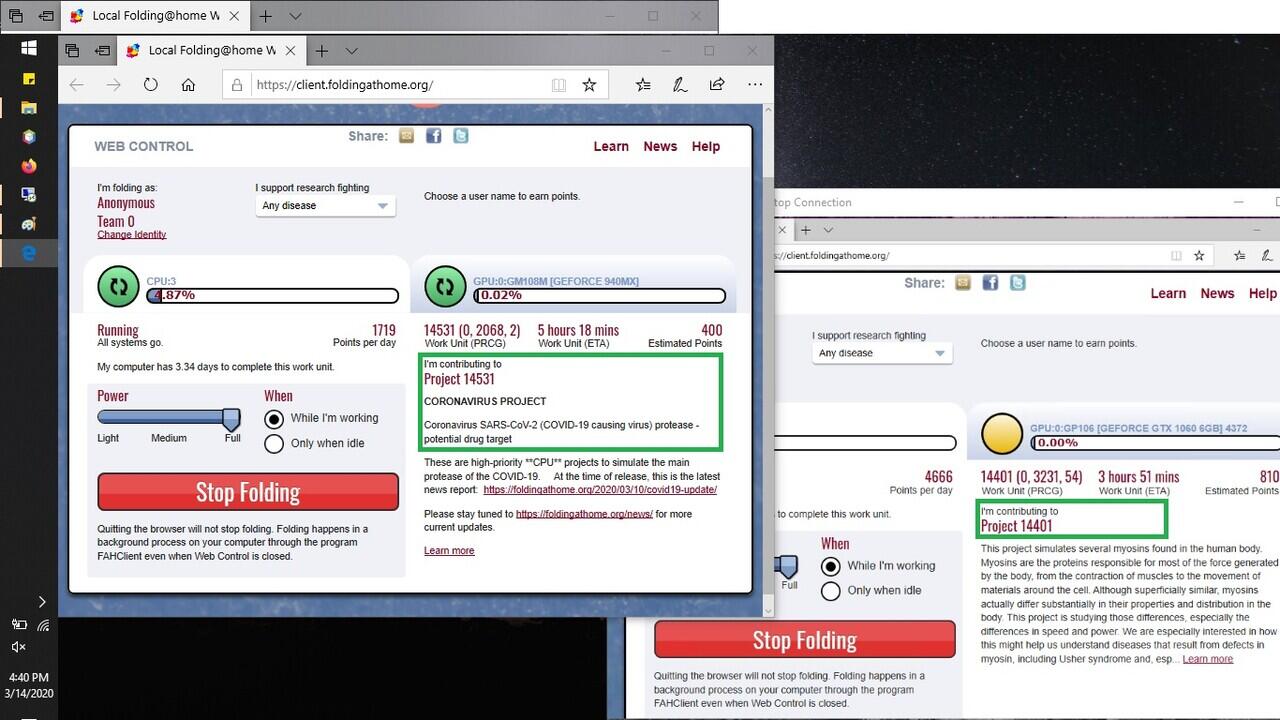Select Only when idle in front window
1280x720 pixels.
pos(274,443)
